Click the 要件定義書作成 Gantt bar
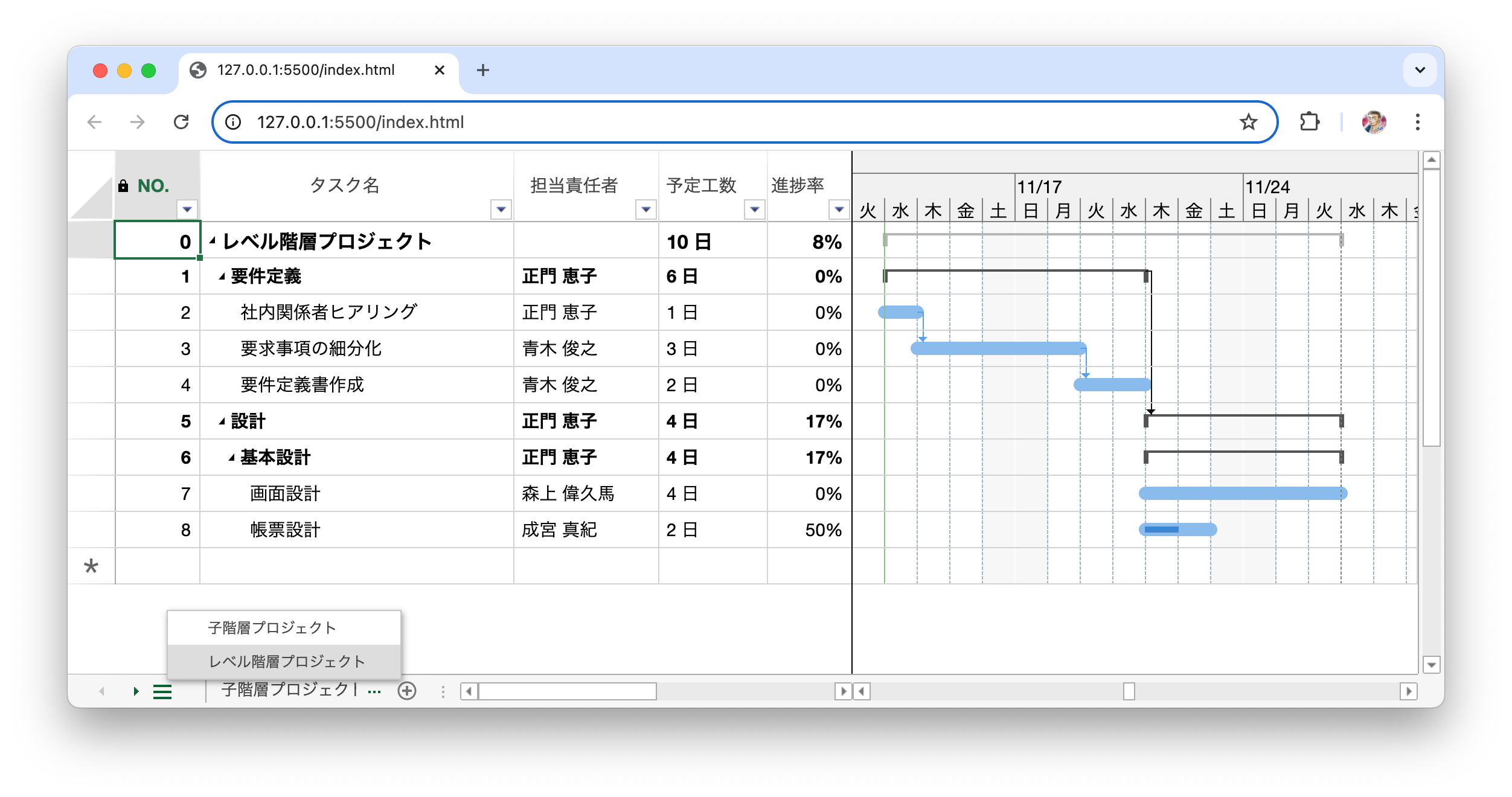1512x797 pixels. [1112, 385]
